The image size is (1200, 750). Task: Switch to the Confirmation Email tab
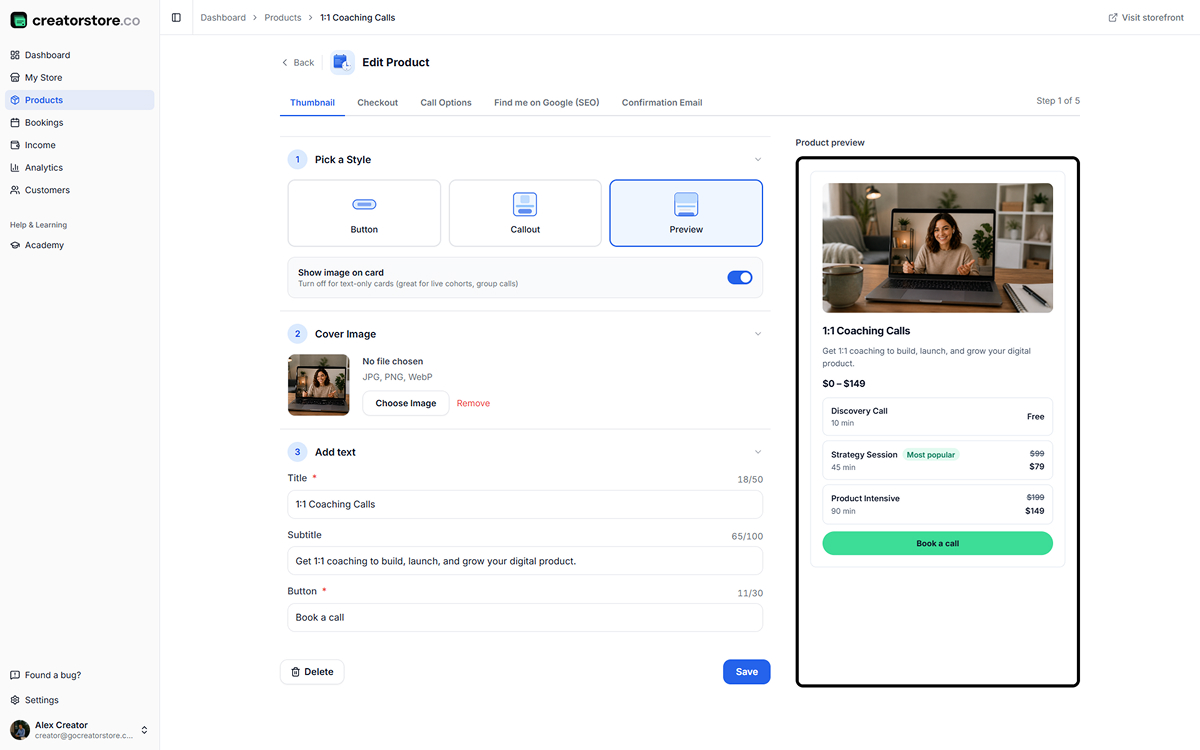pos(662,102)
